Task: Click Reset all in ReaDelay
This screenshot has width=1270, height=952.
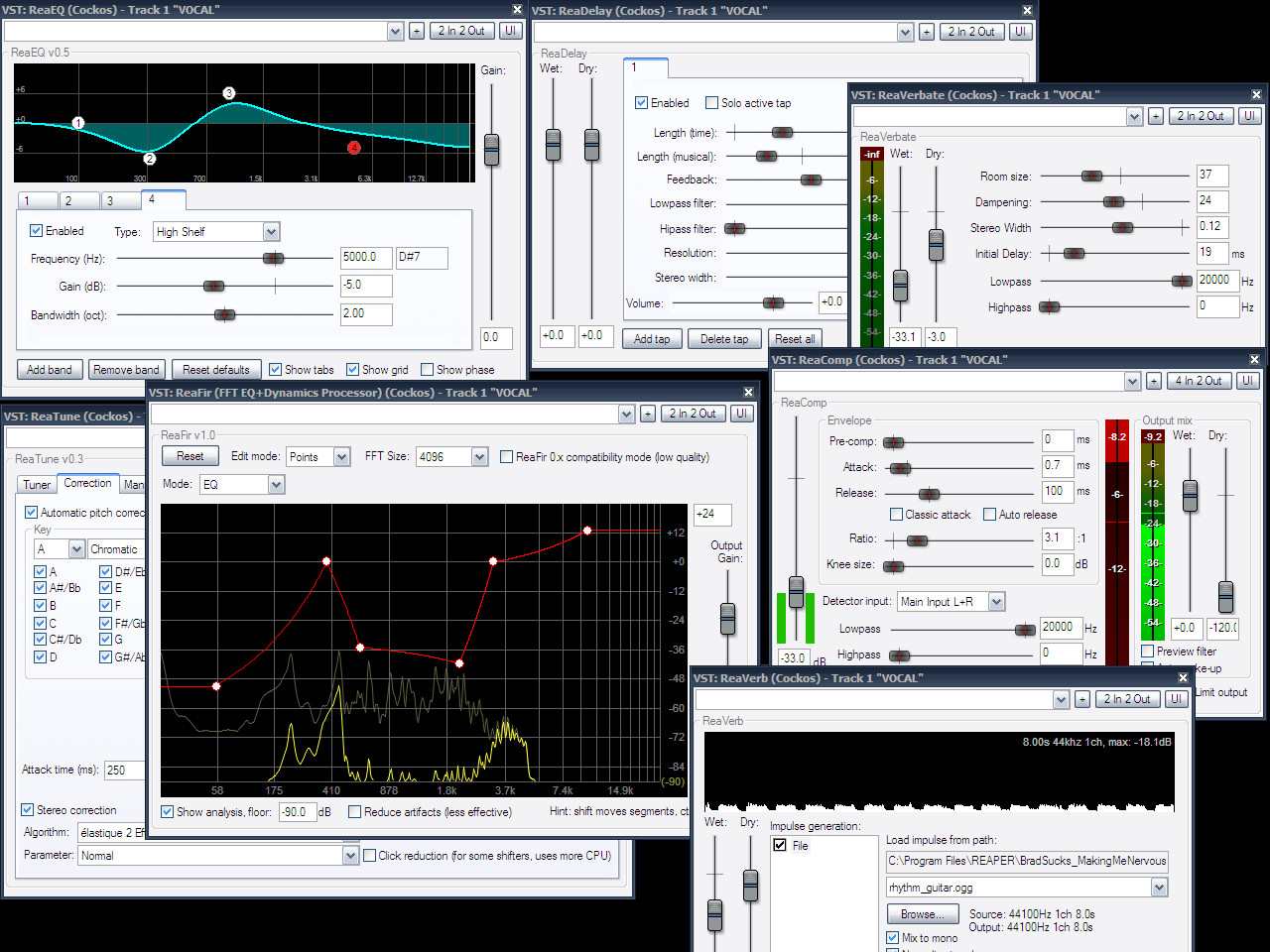Action: click(x=795, y=339)
